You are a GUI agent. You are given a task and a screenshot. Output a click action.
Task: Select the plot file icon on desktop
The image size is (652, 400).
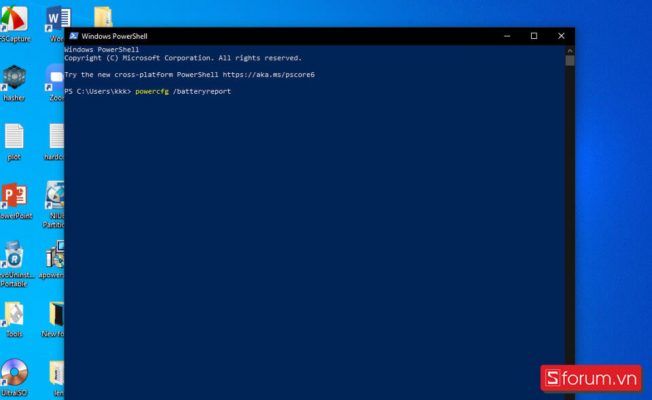(14, 137)
